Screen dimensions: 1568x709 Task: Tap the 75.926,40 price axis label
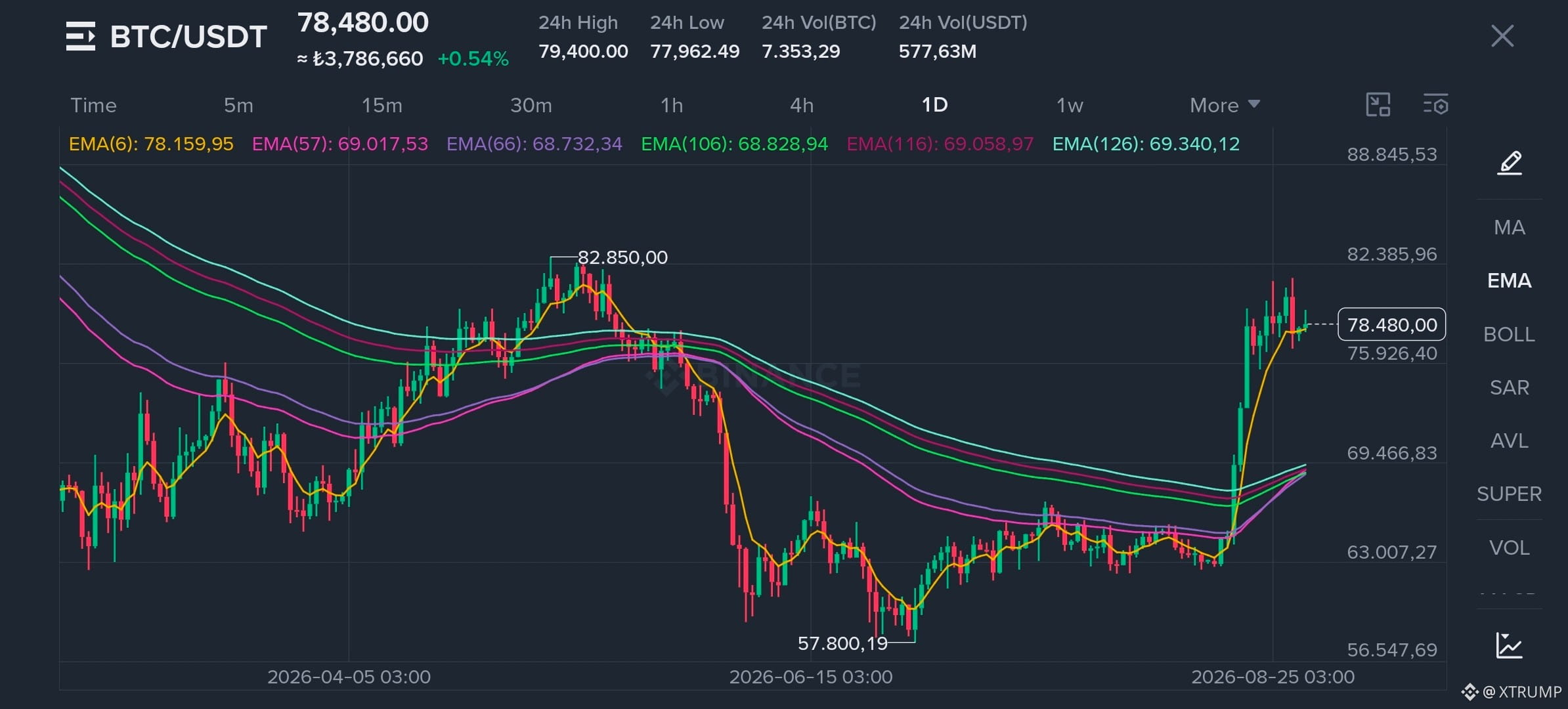click(x=1392, y=354)
